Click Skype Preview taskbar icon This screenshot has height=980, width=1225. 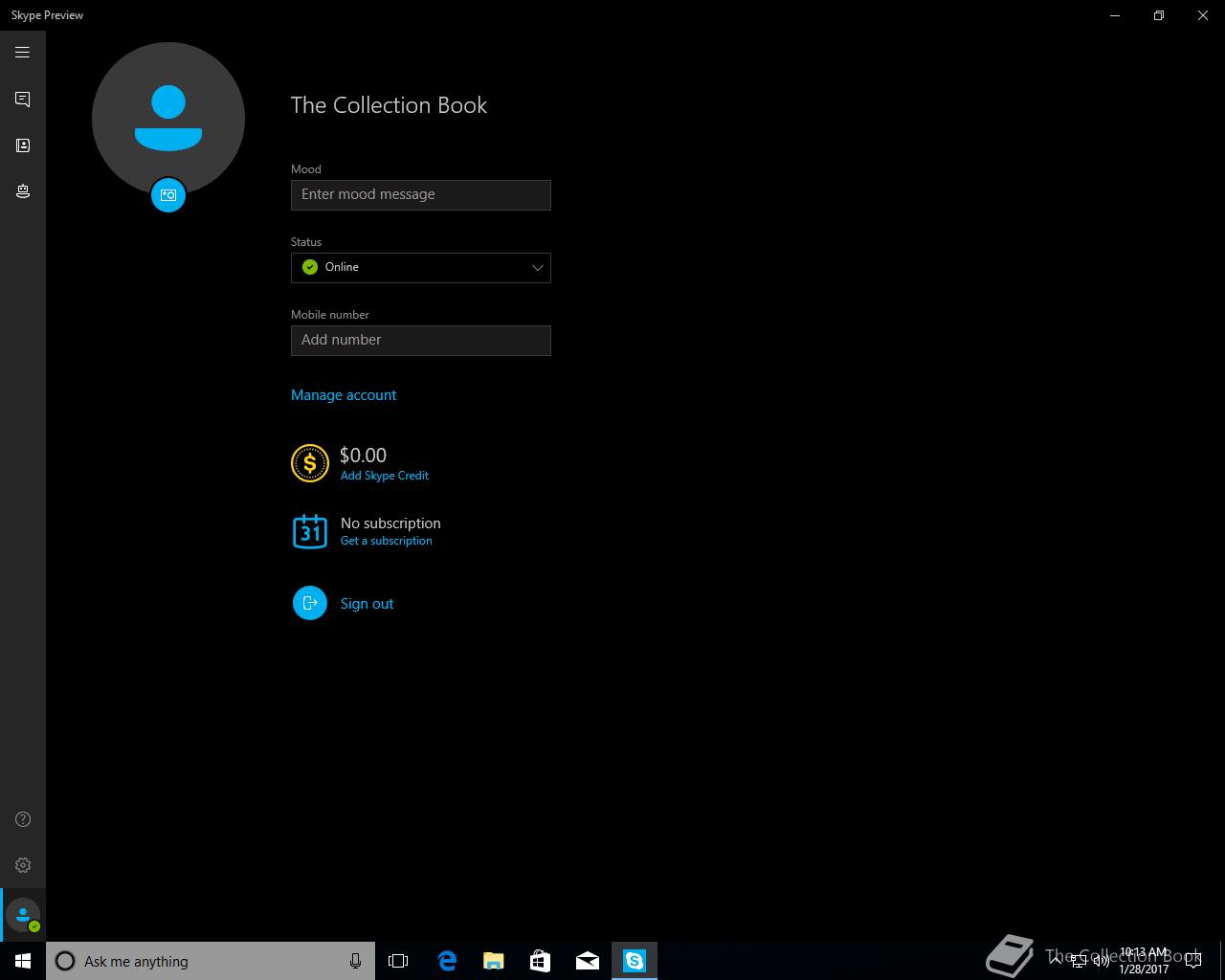click(x=635, y=961)
